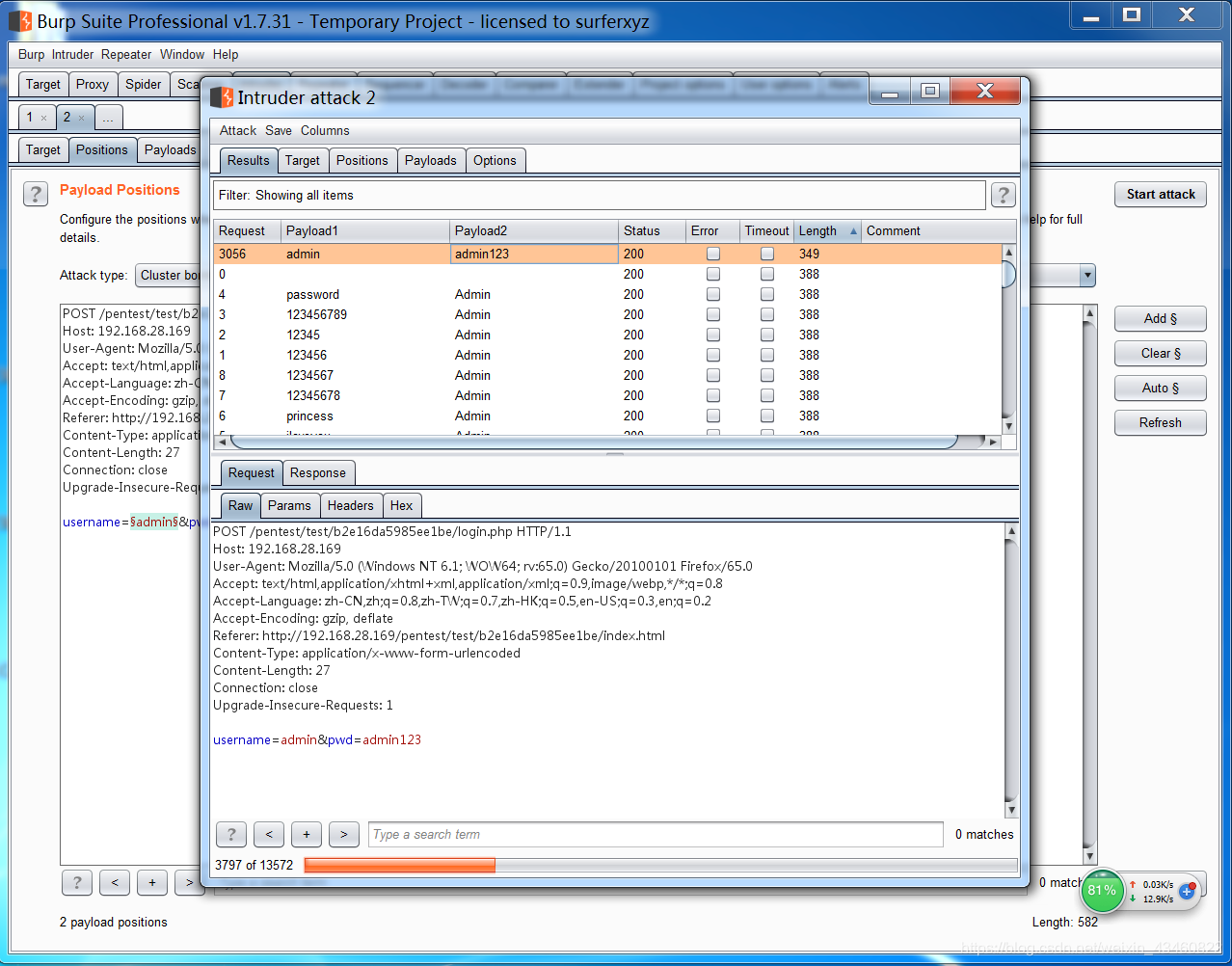Open the Attack menu in attack window
1232x966 pixels.
click(x=238, y=130)
